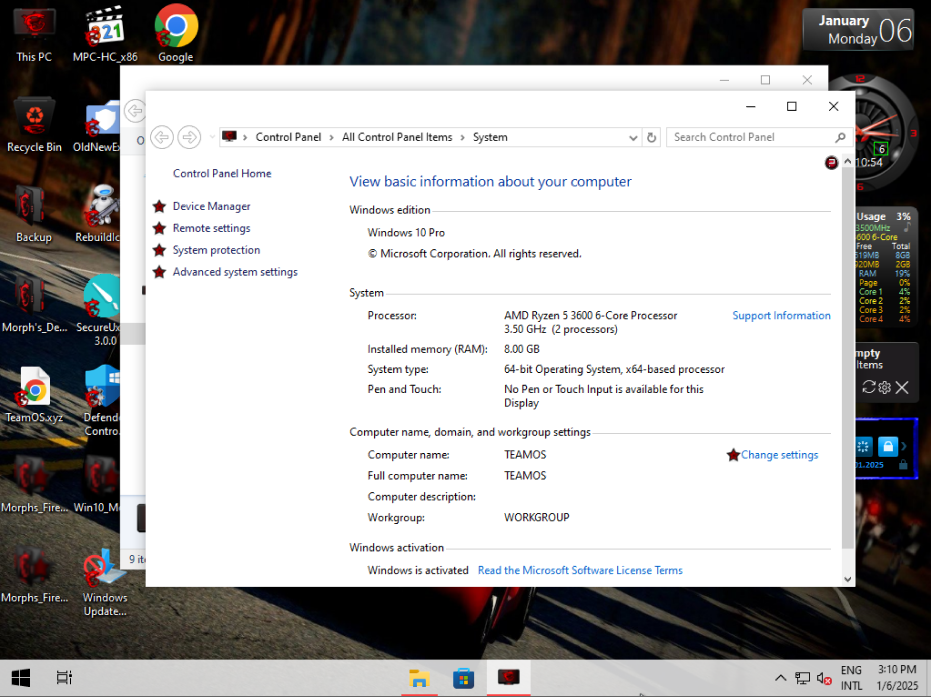
Task: Refresh the System page
Action: (651, 138)
